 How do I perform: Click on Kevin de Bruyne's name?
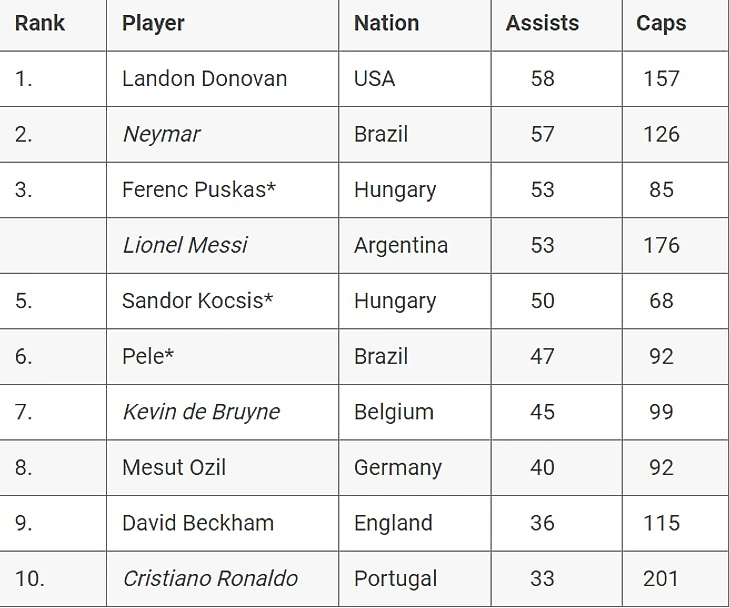(x=201, y=412)
